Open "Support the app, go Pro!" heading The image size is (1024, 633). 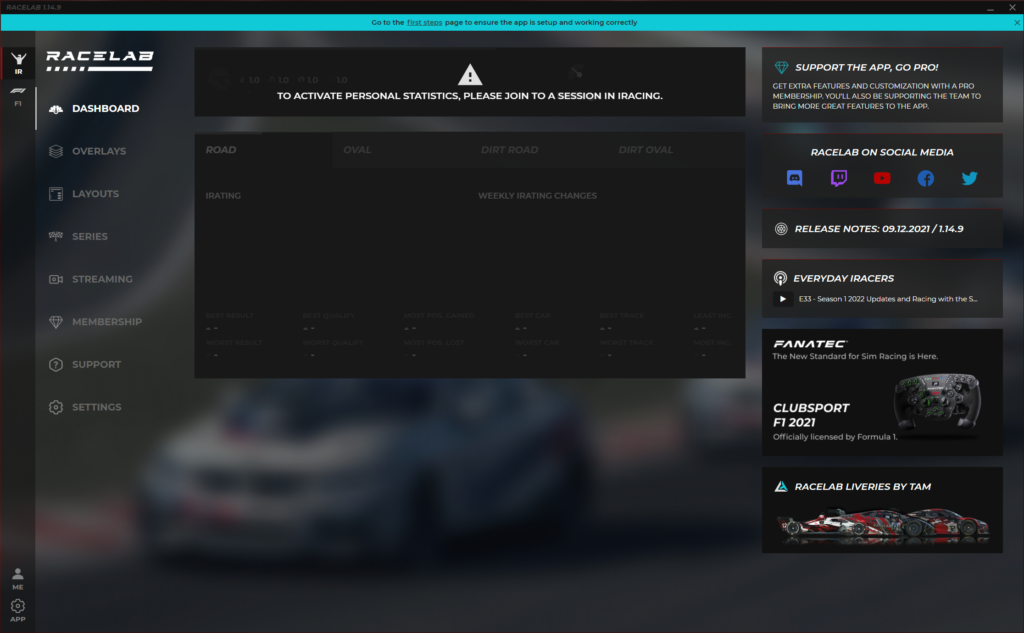(867, 67)
